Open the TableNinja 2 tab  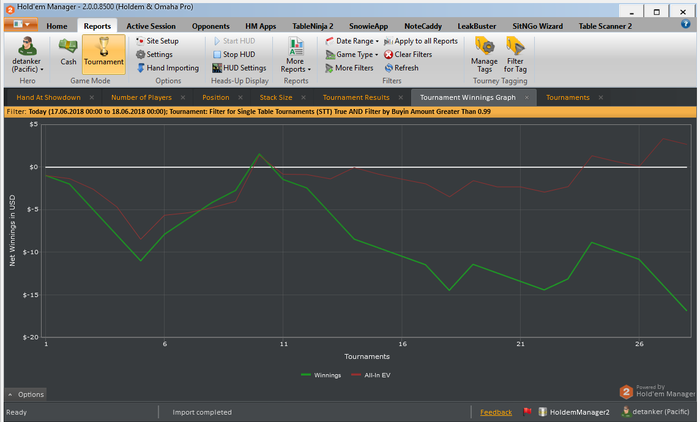(x=312, y=26)
